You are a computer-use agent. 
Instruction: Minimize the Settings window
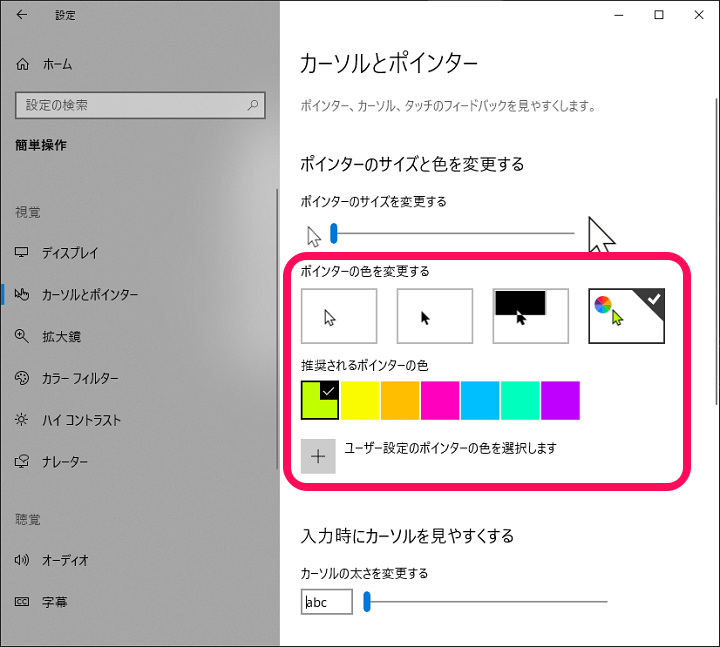click(619, 15)
